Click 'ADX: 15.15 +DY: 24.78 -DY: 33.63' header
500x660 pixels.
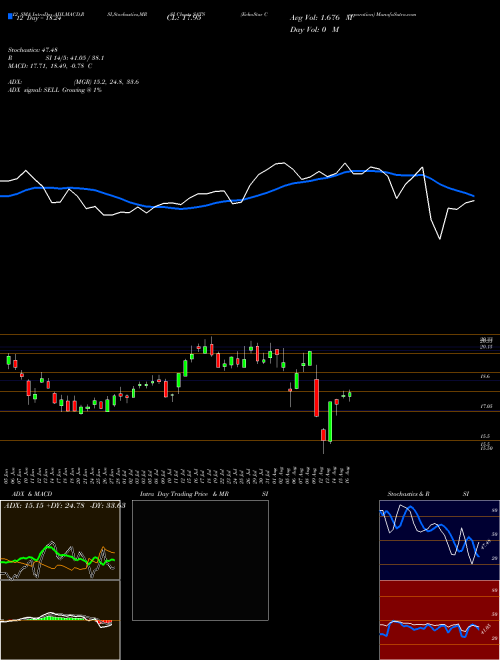[x=65, y=506]
